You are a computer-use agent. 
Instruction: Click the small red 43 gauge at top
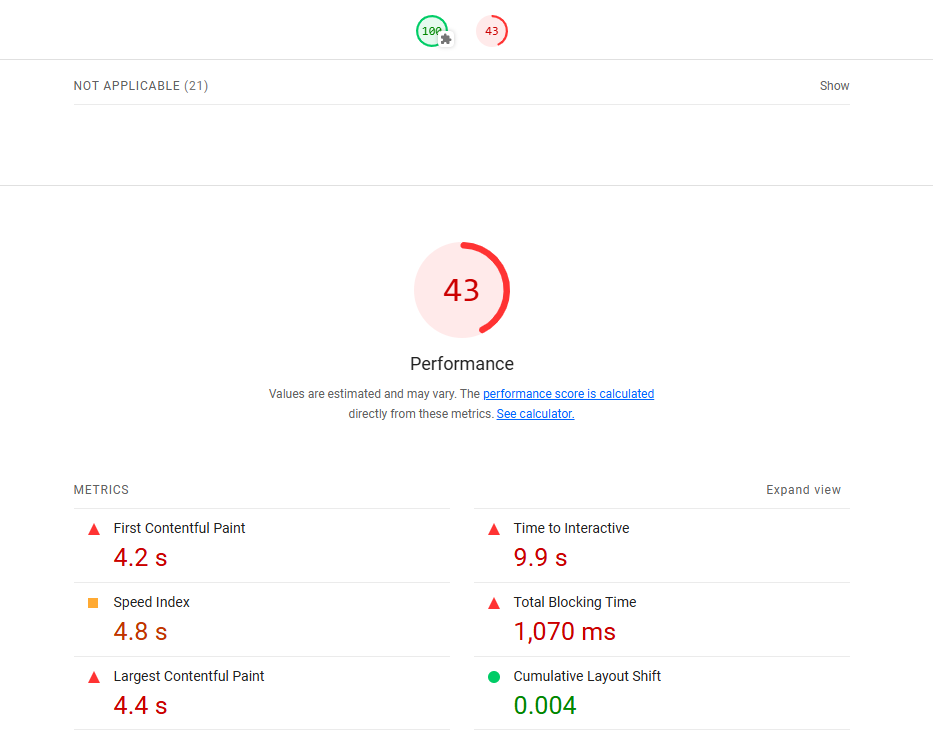pos(491,31)
